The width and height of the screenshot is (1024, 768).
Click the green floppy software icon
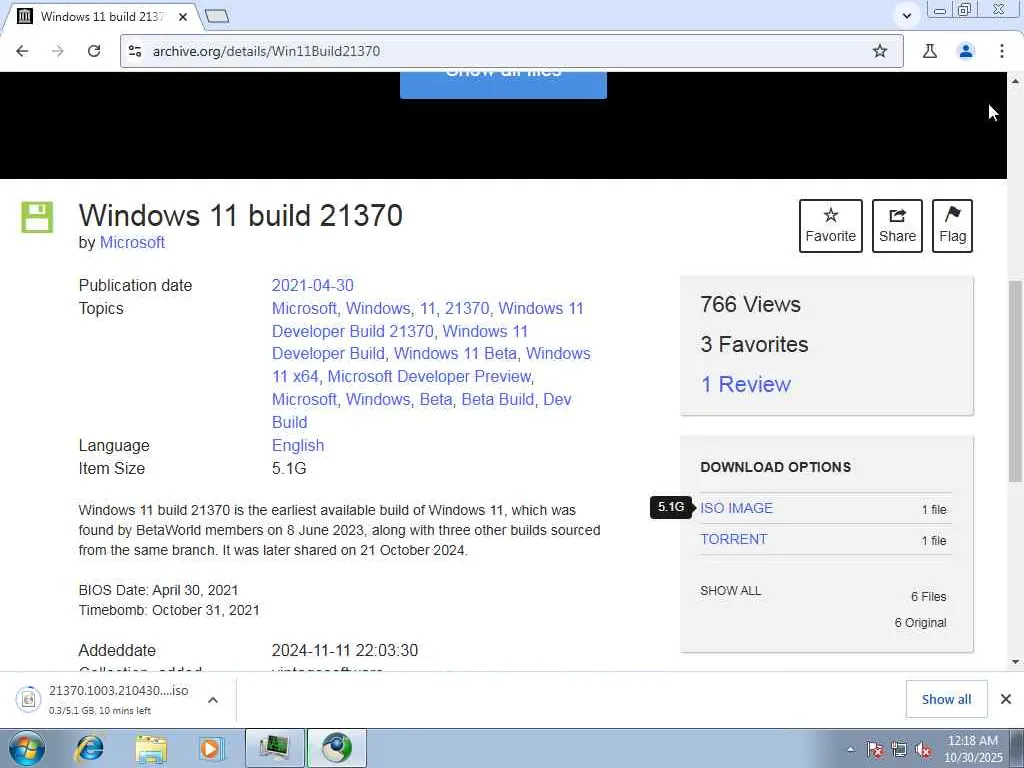(x=37, y=217)
